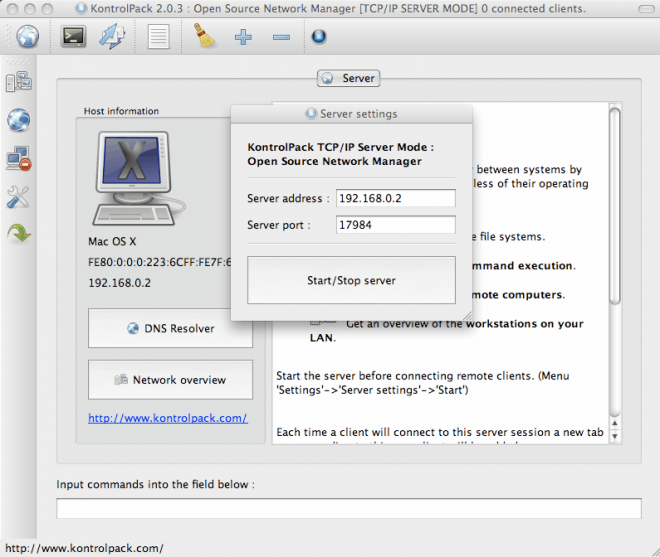The height and width of the screenshot is (557, 660).
Task: Click the DNS Resolver button
Action: point(171,328)
